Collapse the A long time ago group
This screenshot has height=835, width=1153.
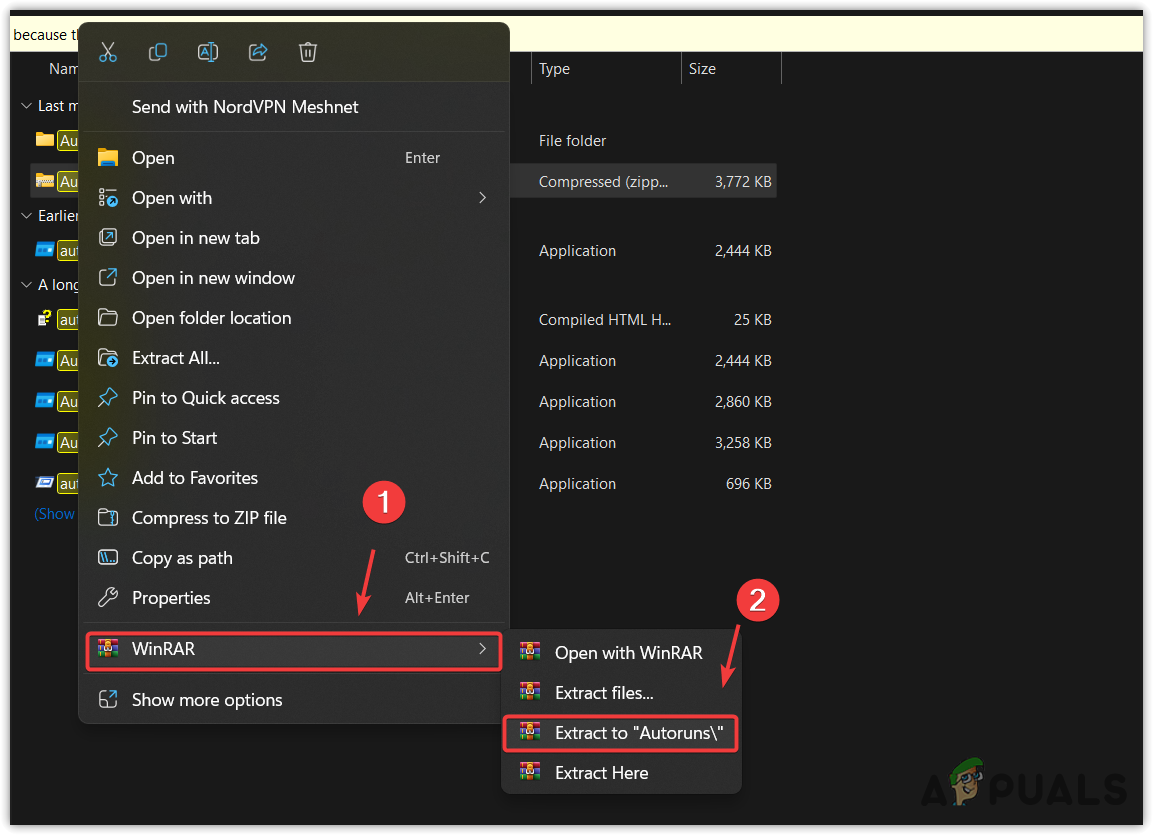pyautogui.click(x=26, y=285)
